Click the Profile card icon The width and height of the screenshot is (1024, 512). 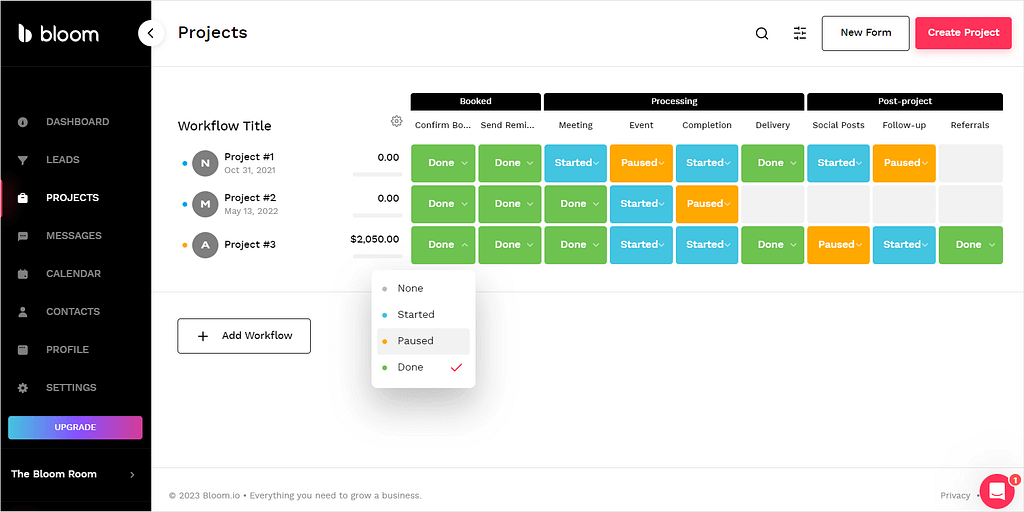click(x=23, y=349)
